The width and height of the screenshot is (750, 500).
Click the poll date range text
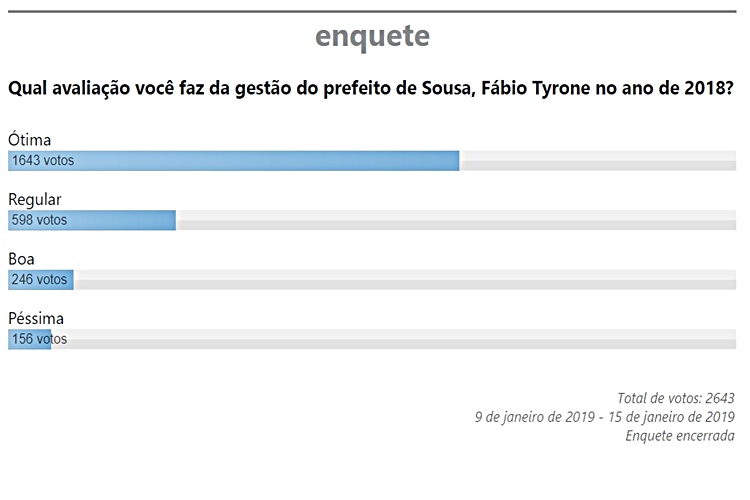[604, 416]
